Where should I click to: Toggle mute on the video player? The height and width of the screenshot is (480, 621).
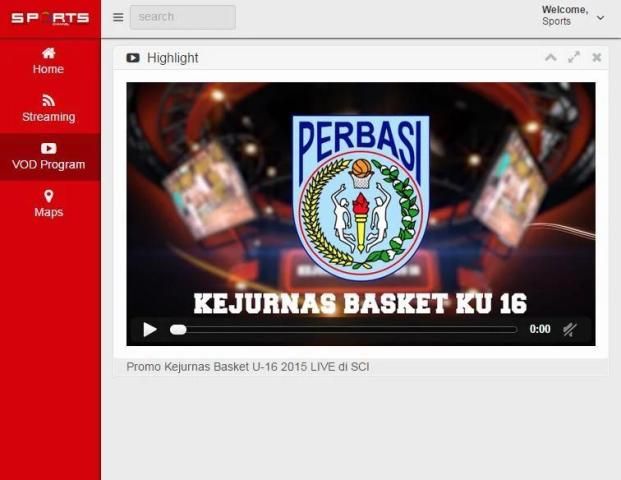tap(569, 329)
